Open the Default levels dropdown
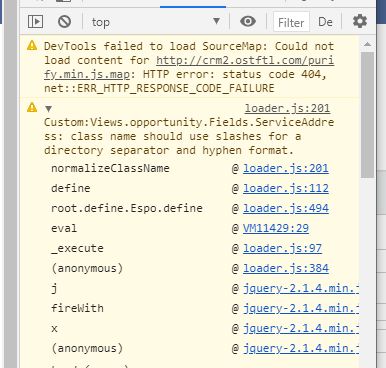Image resolution: width=386 pixels, height=368 pixels. point(325,22)
